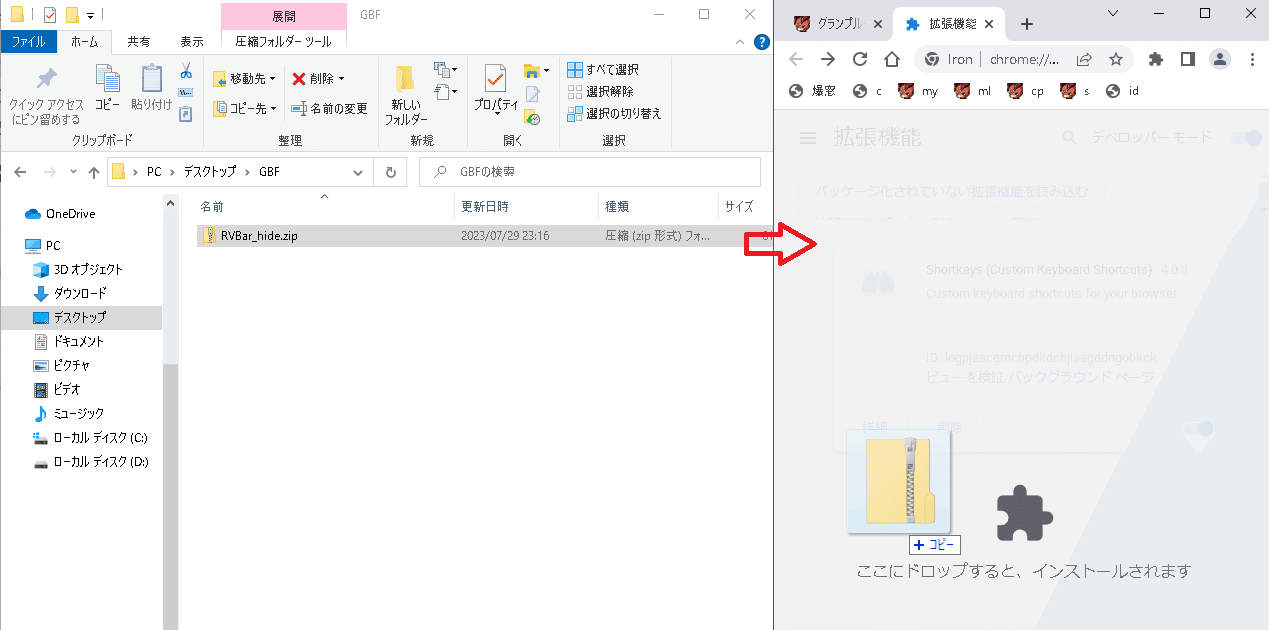This screenshot has width=1269, height=630.
Task: Open New item dropdown in ribbon
Action: (444, 70)
